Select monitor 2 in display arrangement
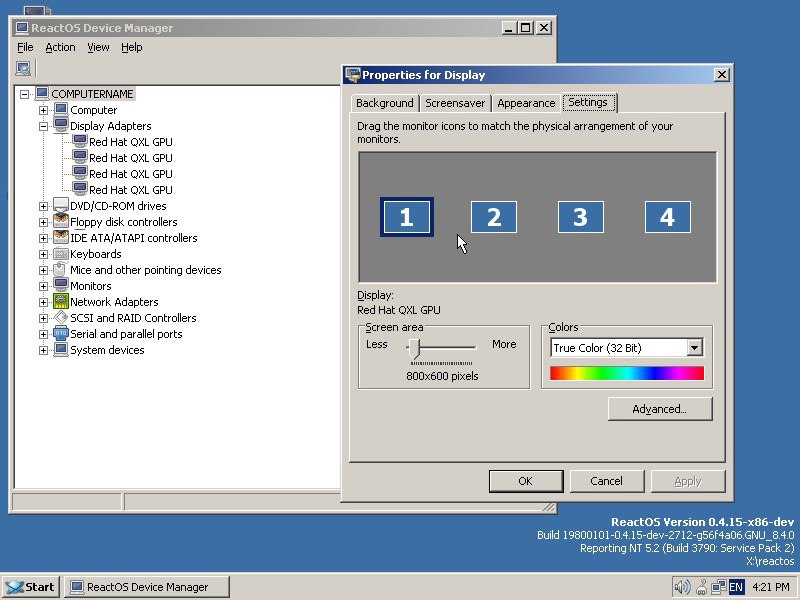Viewport: 800px width, 600px height. [x=493, y=217]
